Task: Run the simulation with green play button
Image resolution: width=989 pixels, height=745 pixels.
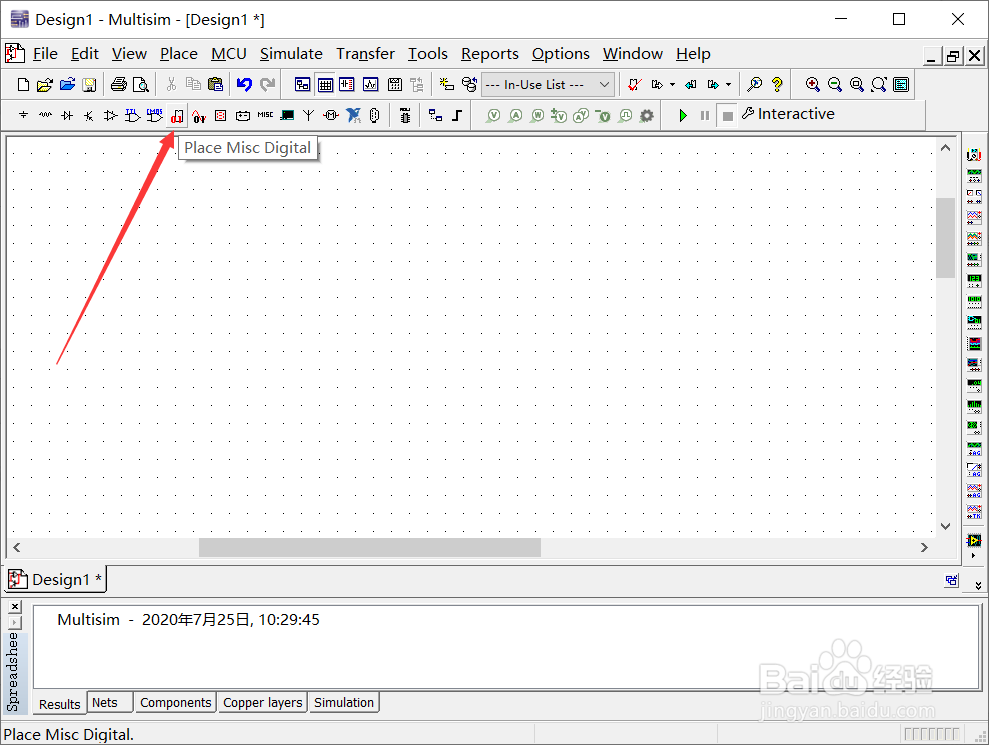Action: point(682,115)
